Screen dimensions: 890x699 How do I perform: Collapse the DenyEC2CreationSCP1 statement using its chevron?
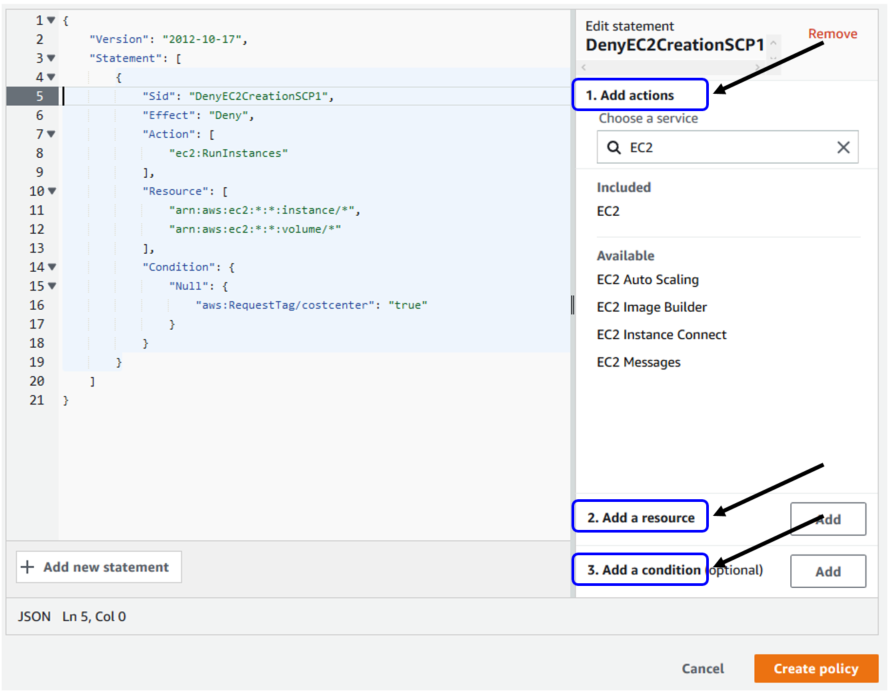point(772,44)
